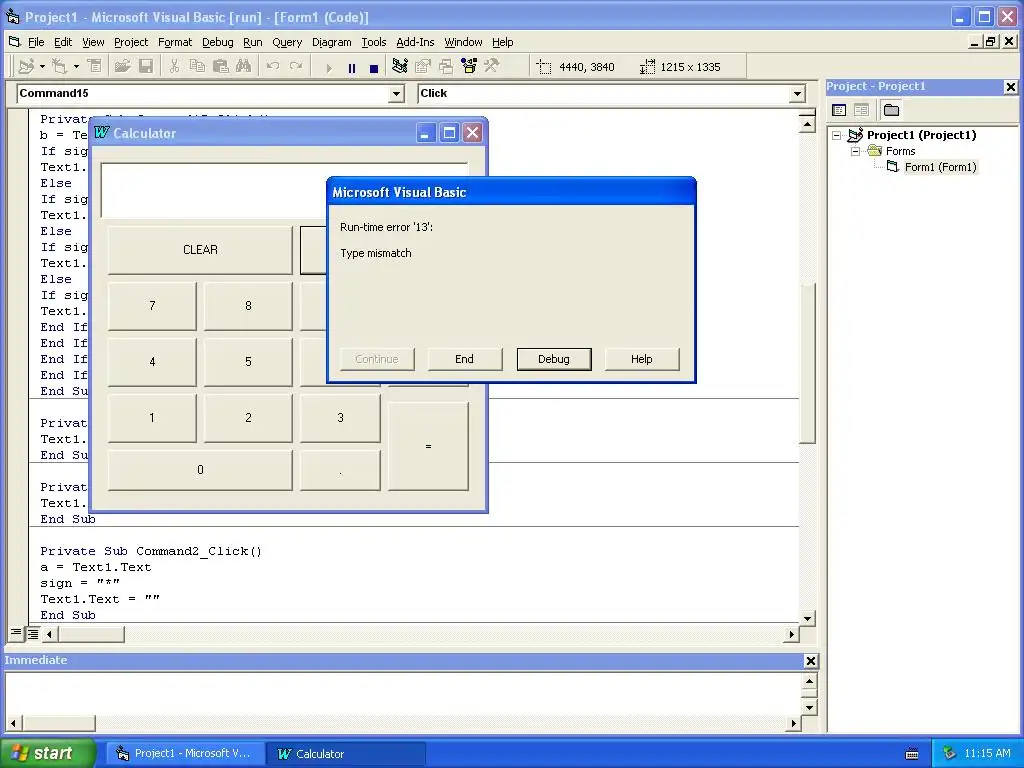Open the Menu Editor toolbar icon
Viewport: 1024px width, 768px height.
(95, 67)
